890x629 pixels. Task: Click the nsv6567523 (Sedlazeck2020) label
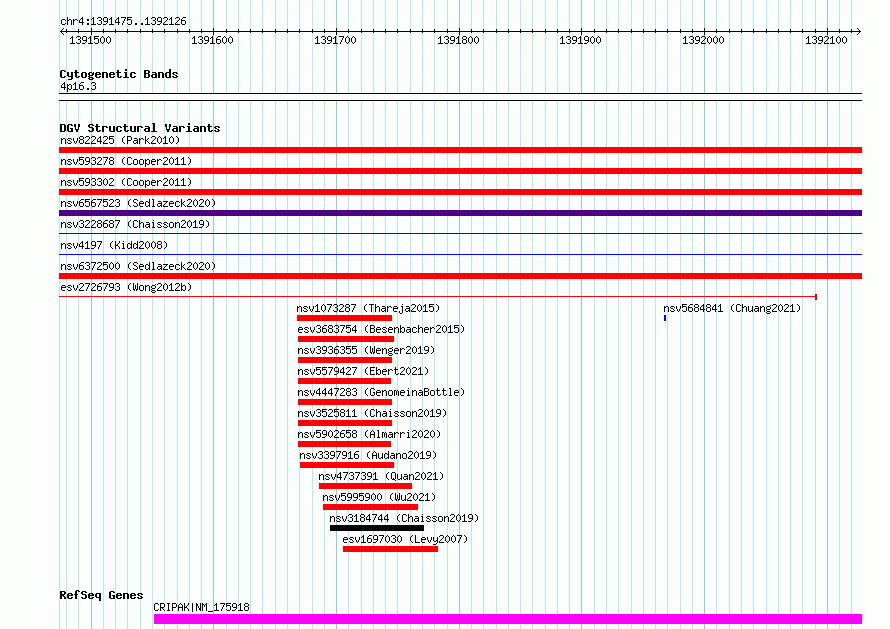tap(138, 203)
